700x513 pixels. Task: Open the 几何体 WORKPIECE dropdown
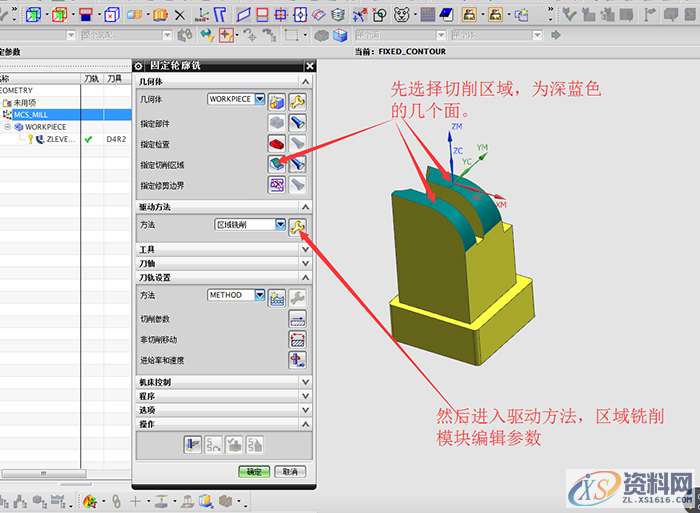tap(260, 99)
